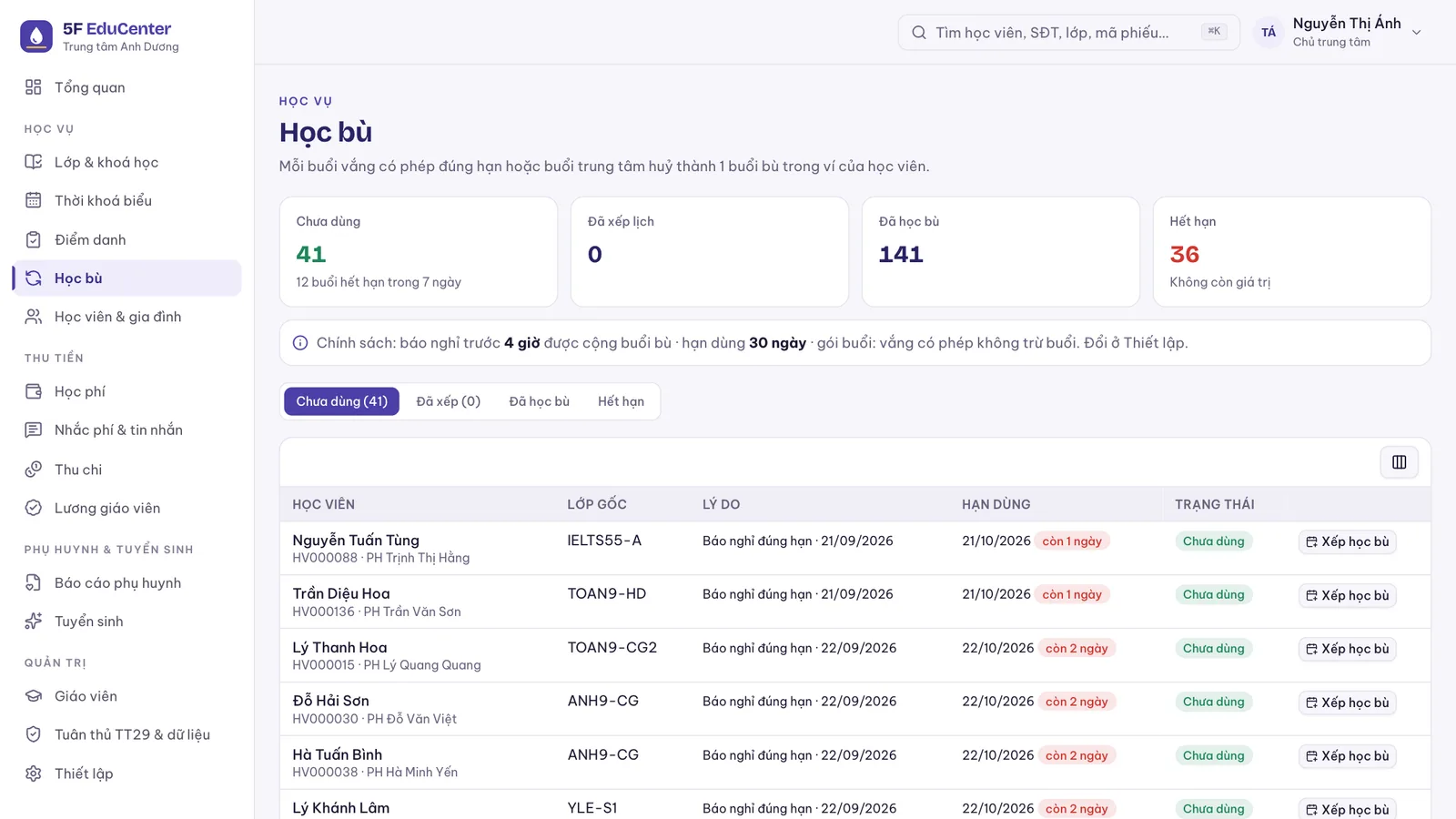
Task: Click Xếp học bù for Hà Tuấn Bình
Action: 1347,756
